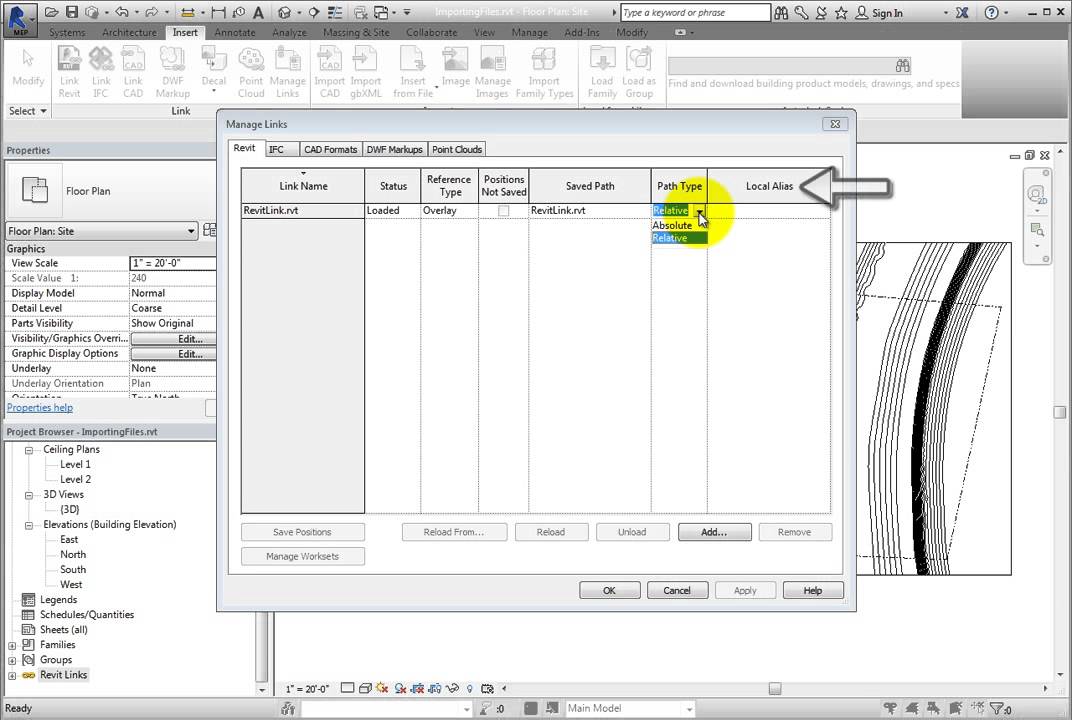Click the keyword search input field
1072x720 pixels.
point(695,12)
